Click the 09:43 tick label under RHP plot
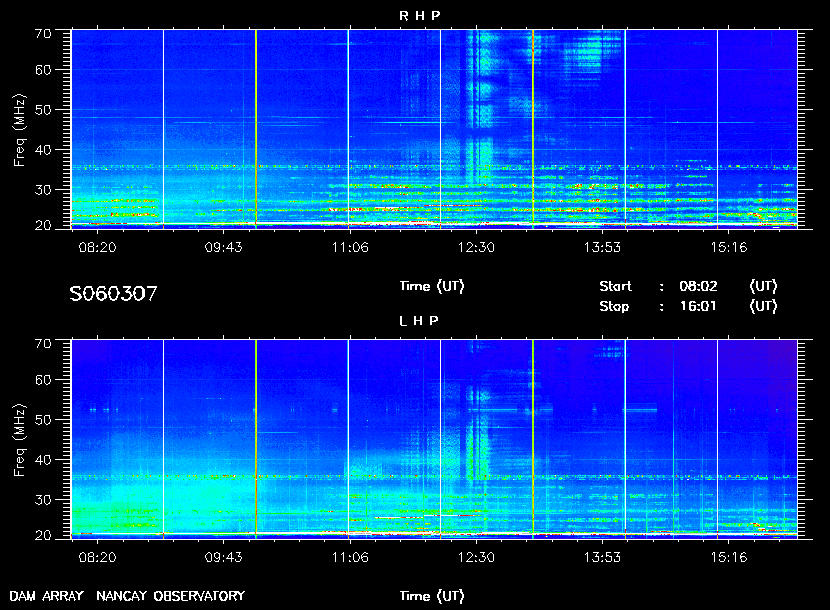The width and height of the screenshot is (830, 610). coord(223,247)
